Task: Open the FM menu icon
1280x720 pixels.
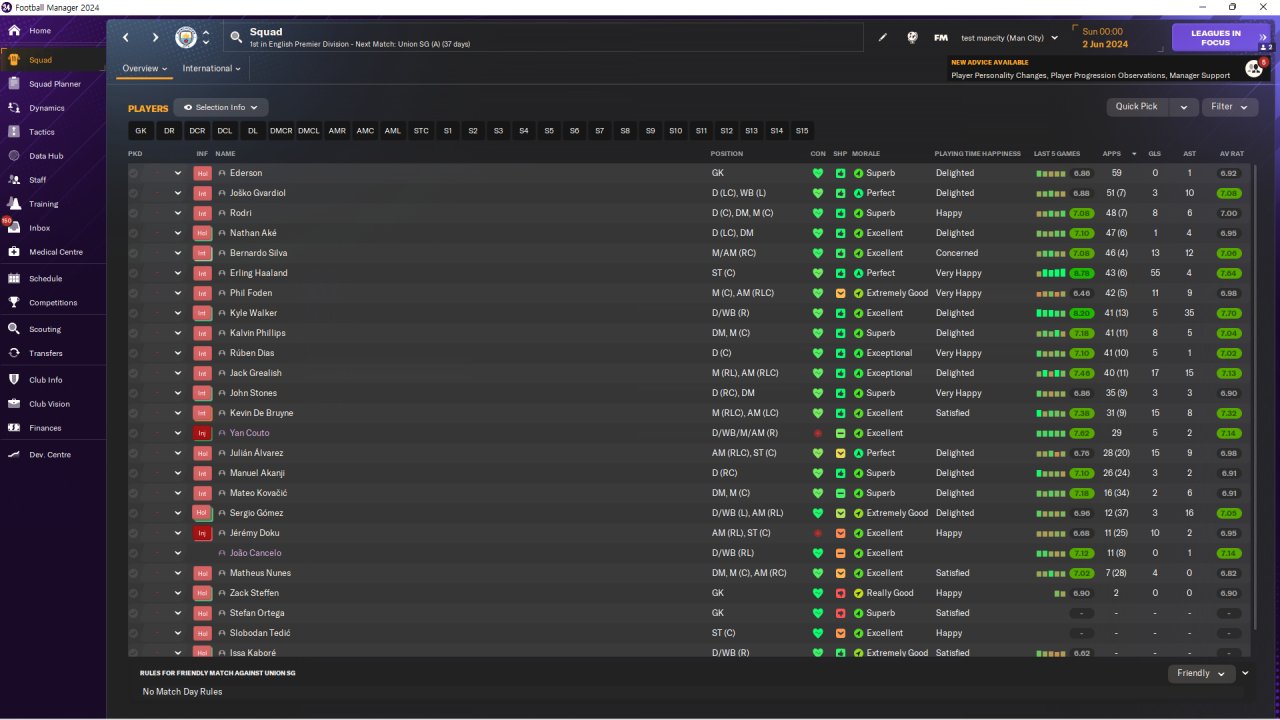Action: coord(941,38)
